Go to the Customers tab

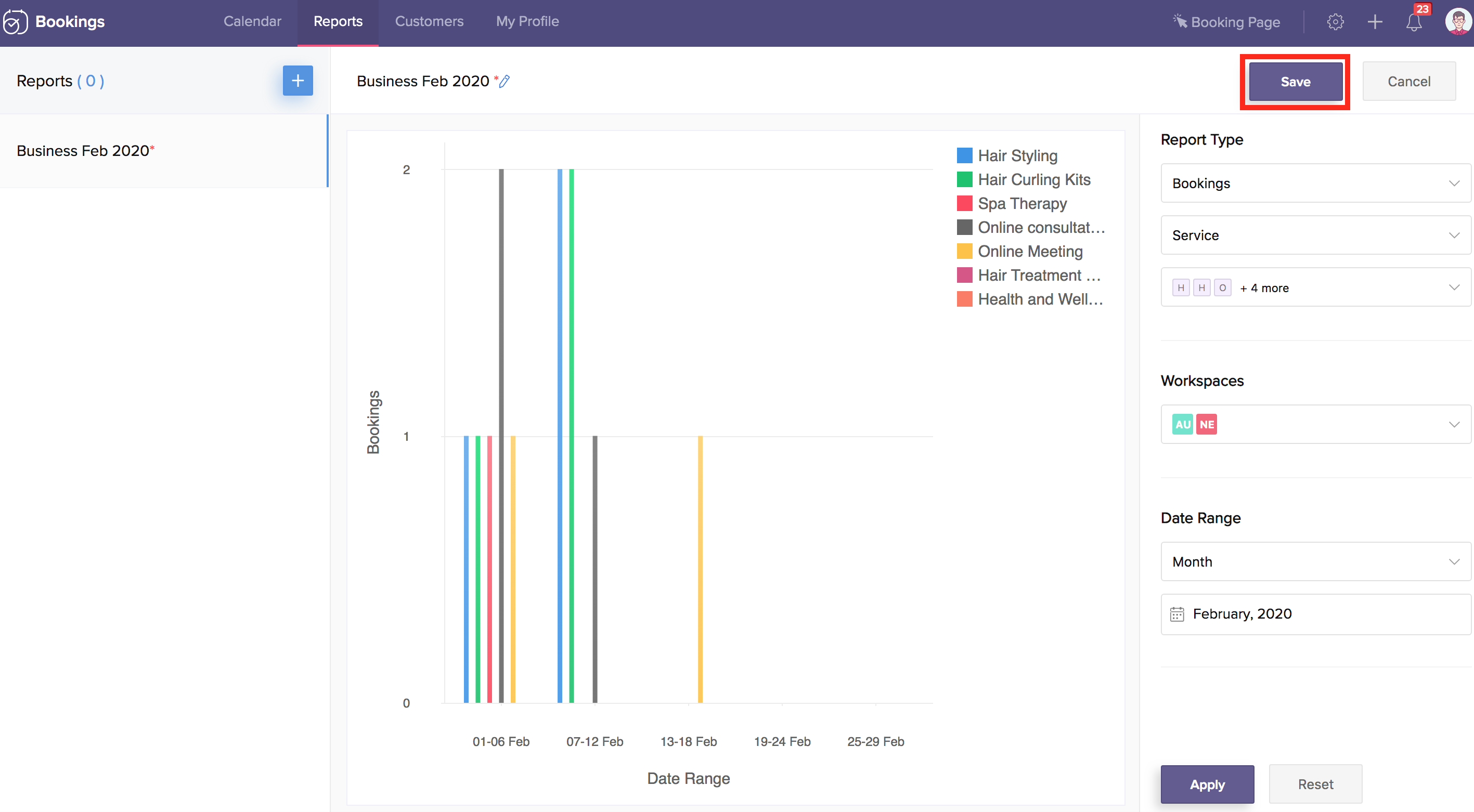pyautogui.click(x=429, y=22)
